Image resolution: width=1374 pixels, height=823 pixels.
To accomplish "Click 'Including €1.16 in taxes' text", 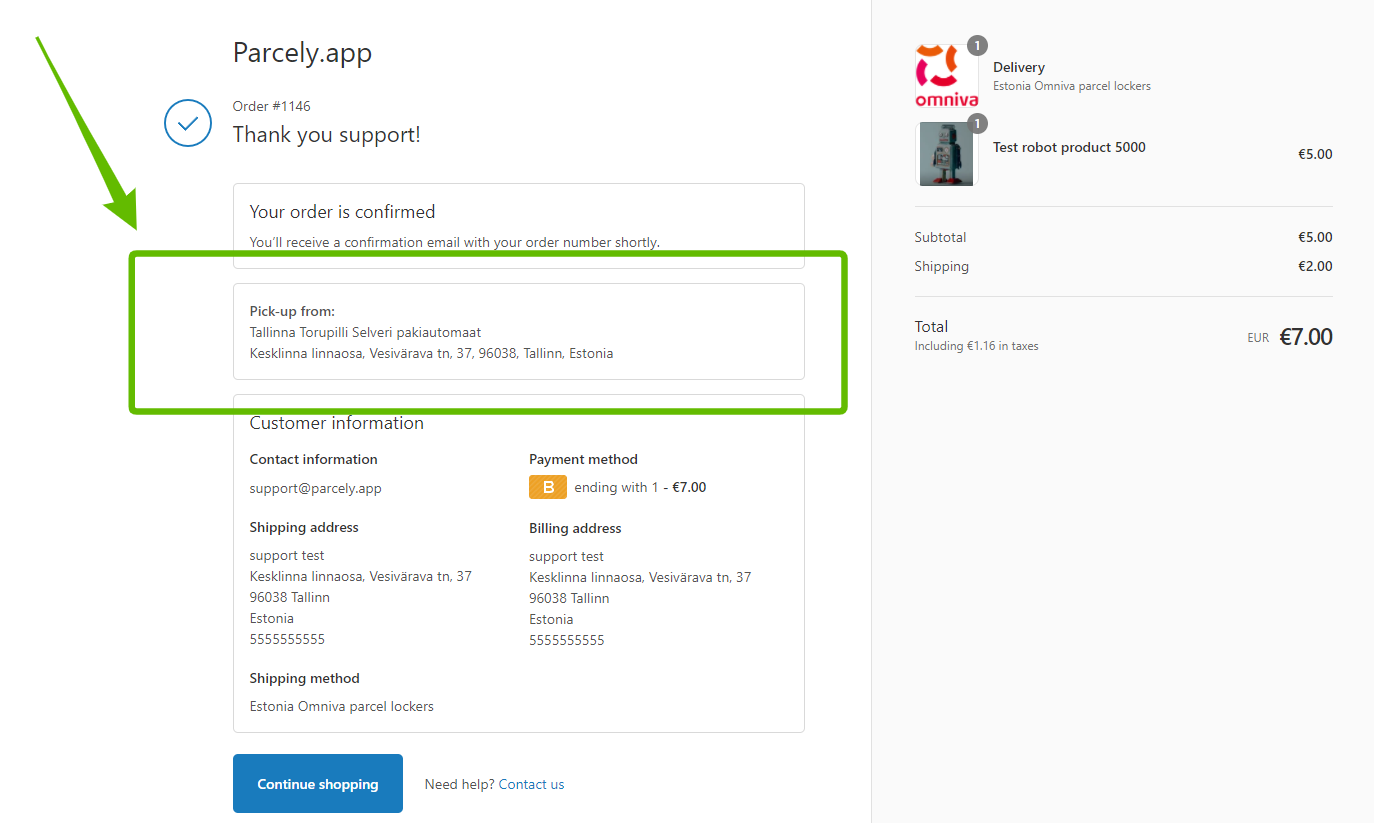I will click(x=977, y=346).
